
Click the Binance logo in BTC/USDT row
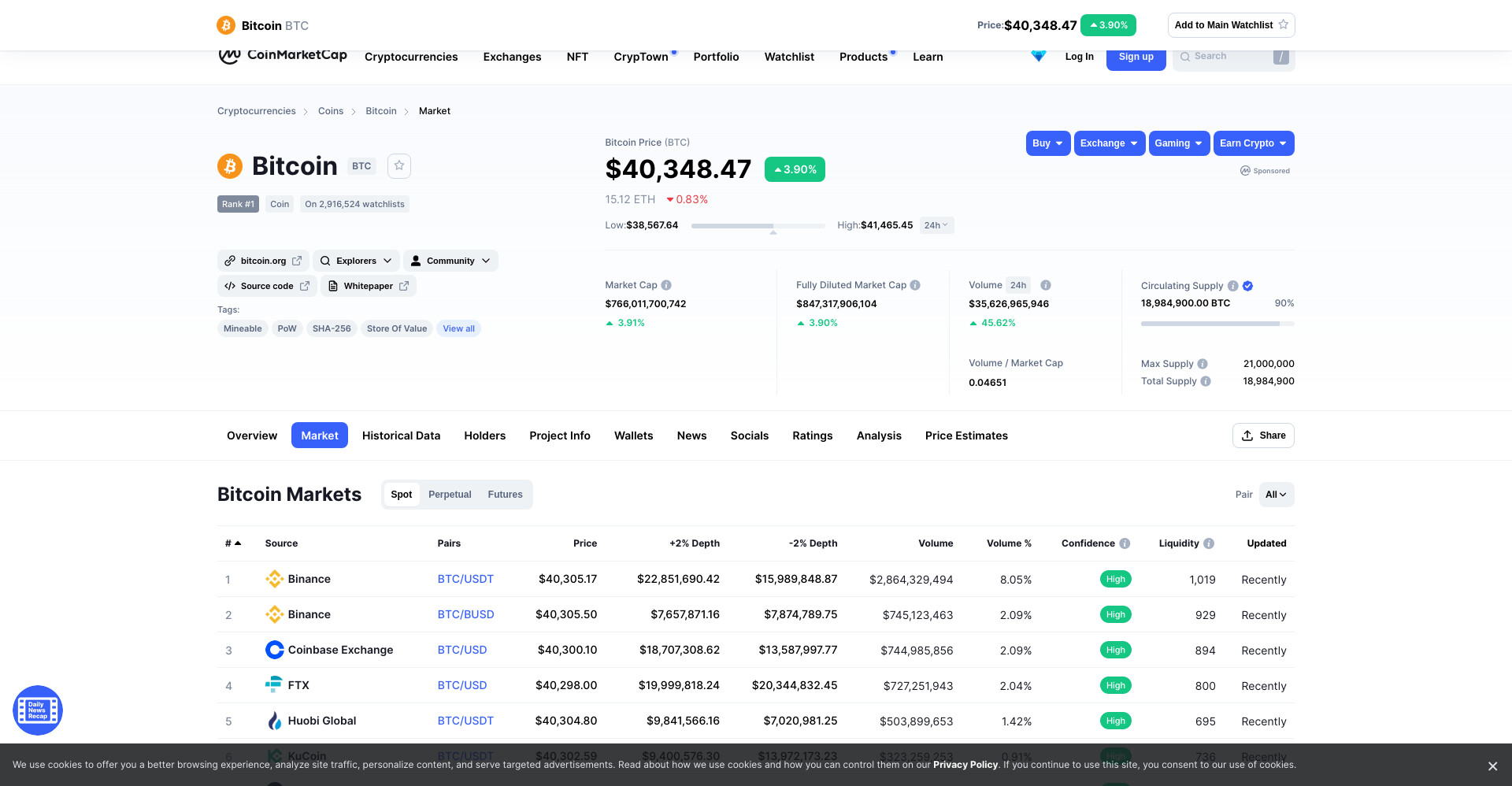(274, 579)
